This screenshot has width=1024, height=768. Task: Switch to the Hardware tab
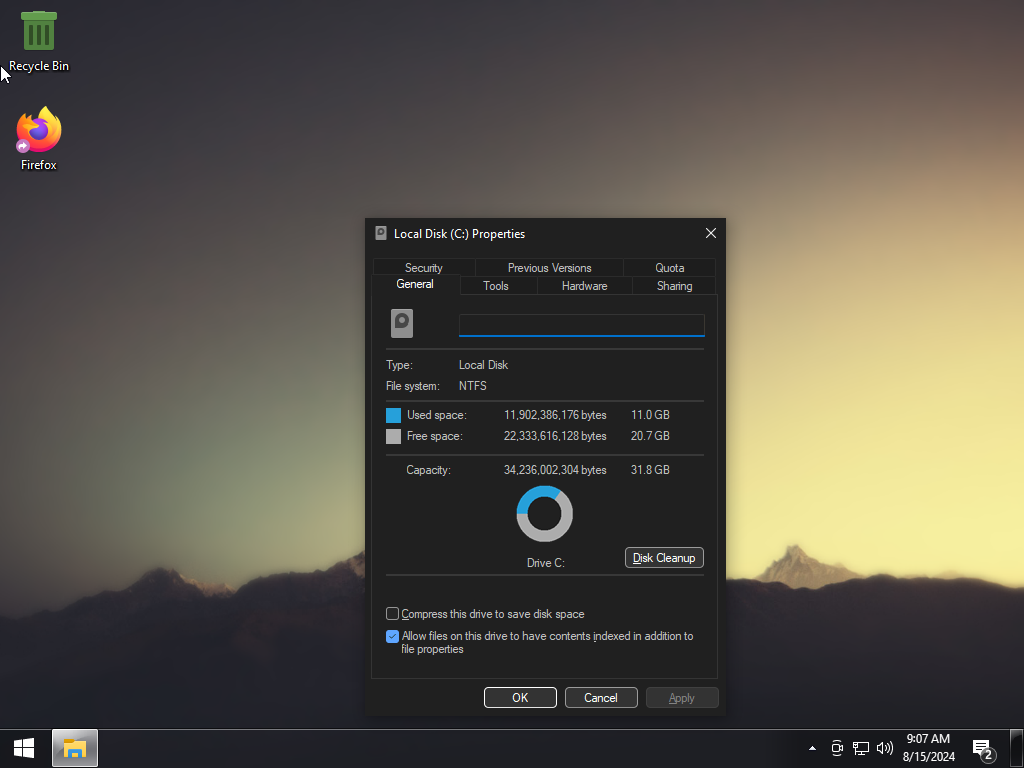[x=585, y=286]
